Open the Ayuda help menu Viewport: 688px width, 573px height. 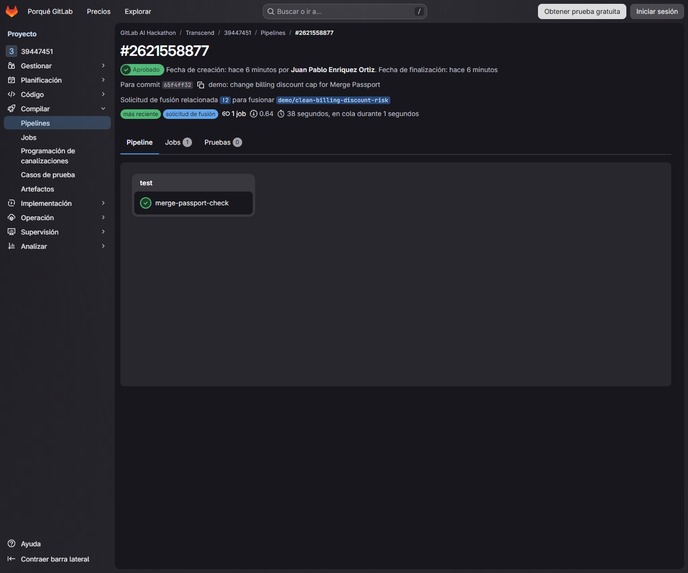pos(31,544)
